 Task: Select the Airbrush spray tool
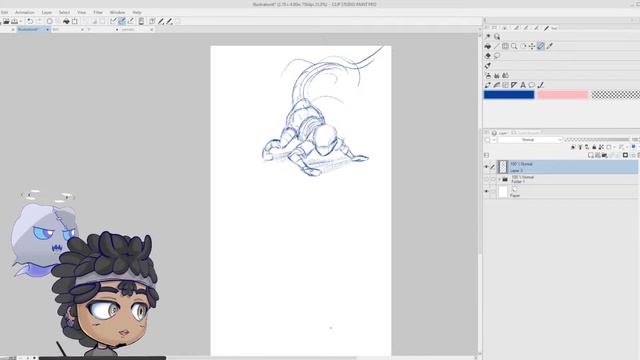(488, 76)
